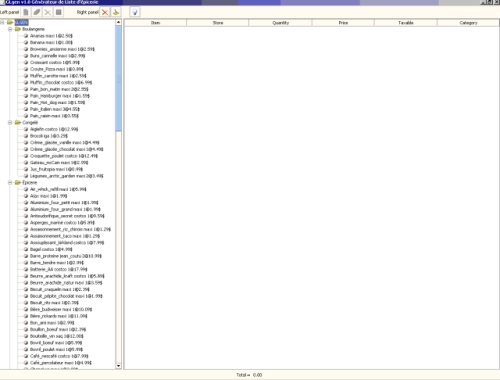
Task: Select Muffin_chocolat costco item
Action: 61,82
